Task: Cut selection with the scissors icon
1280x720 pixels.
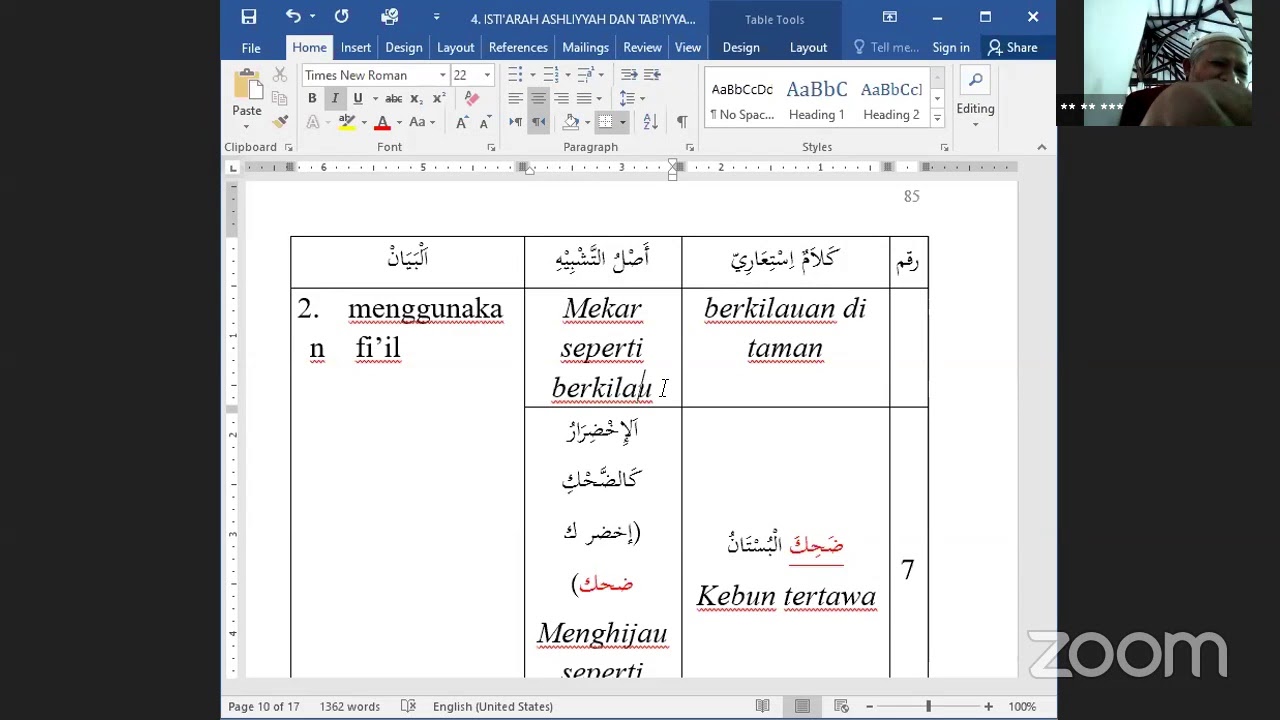Action: pyautogui.click(x=280, y=75)
